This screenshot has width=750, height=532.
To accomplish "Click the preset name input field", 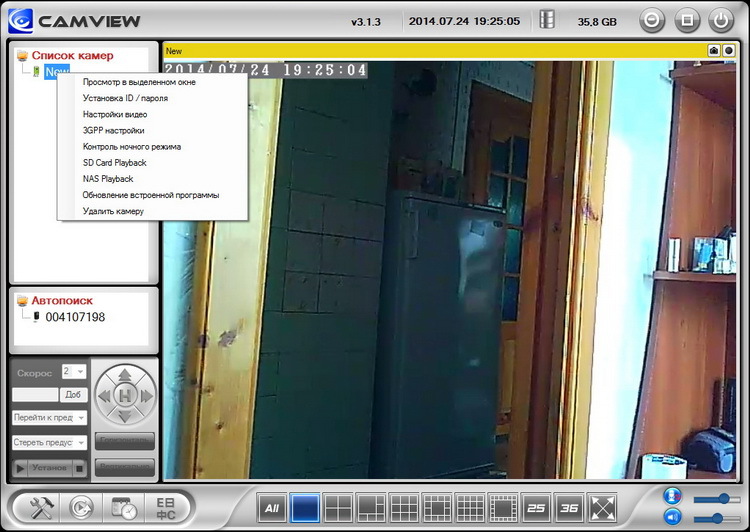I will 35,395.
